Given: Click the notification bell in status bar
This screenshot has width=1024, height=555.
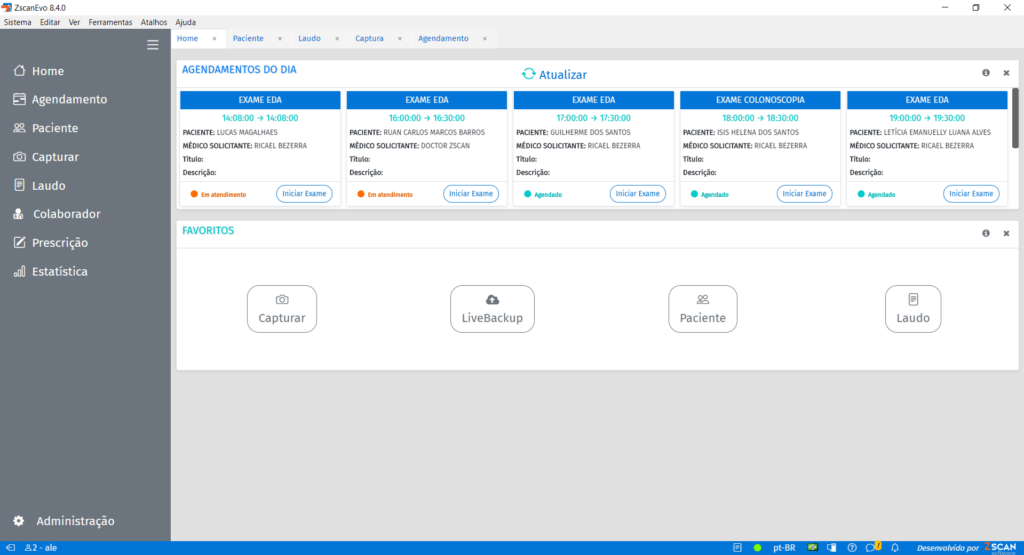Looking at the screenshot, I should (x=895, y=547).
